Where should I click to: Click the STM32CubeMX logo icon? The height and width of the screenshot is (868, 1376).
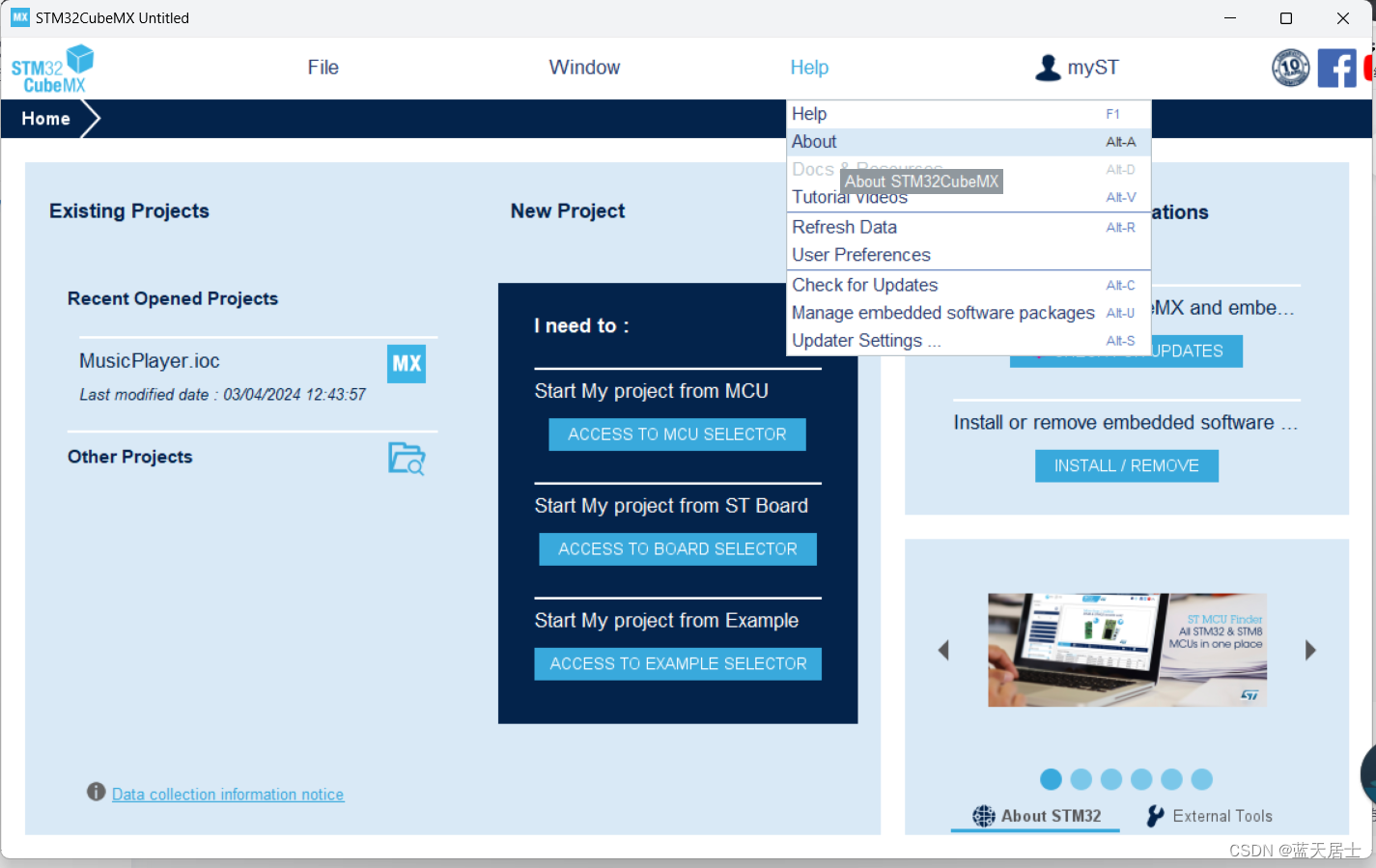click(x=52, y=69)
